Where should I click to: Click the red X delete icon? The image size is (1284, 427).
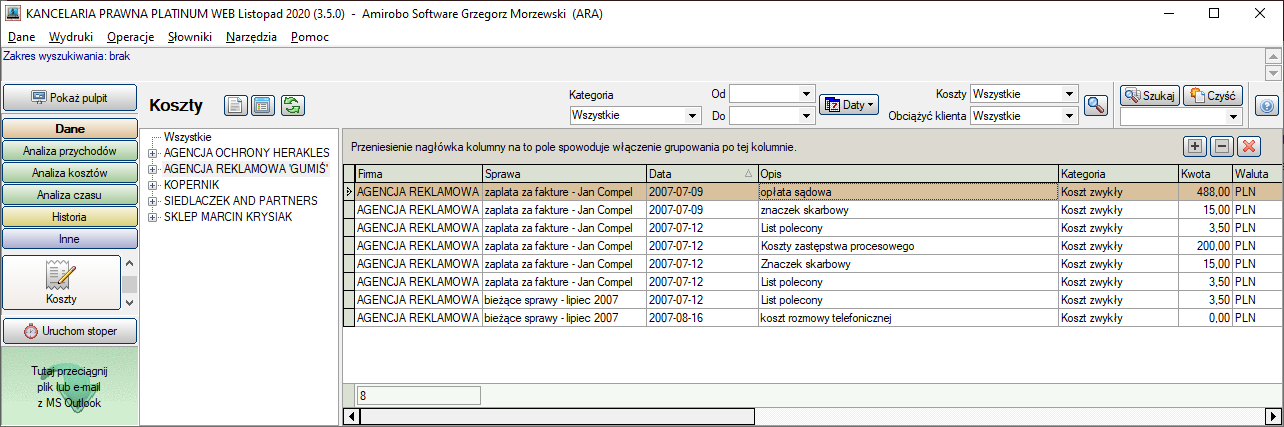coord(1248,146)
